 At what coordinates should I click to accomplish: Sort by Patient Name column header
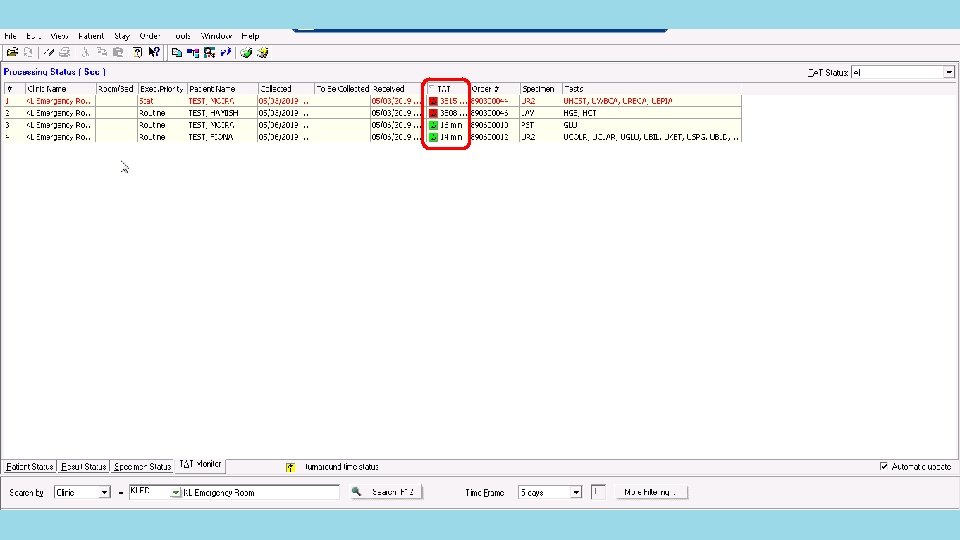[x=222, y=89]
